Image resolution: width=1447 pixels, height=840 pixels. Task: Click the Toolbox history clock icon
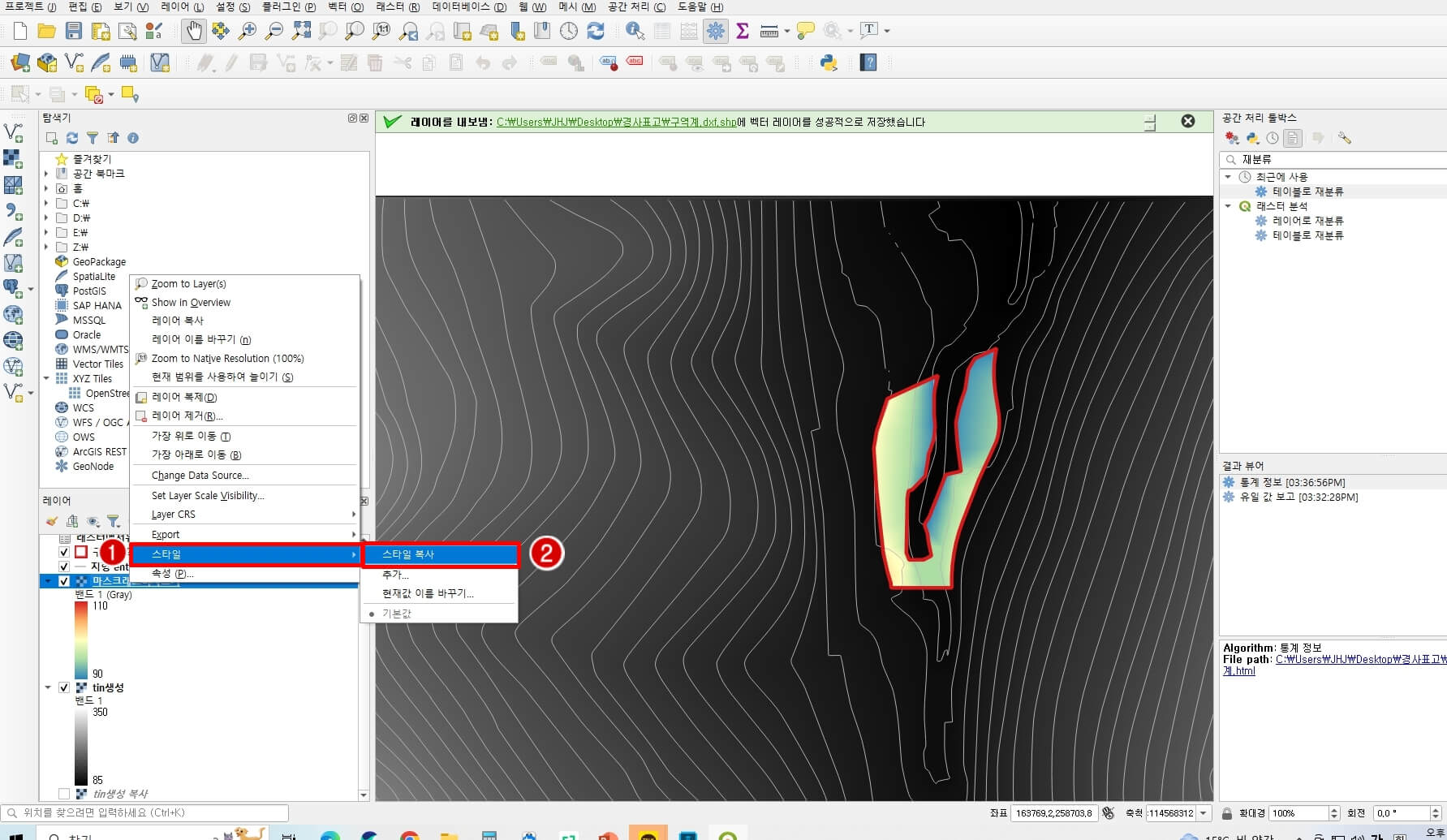(x=1273, y=138)
